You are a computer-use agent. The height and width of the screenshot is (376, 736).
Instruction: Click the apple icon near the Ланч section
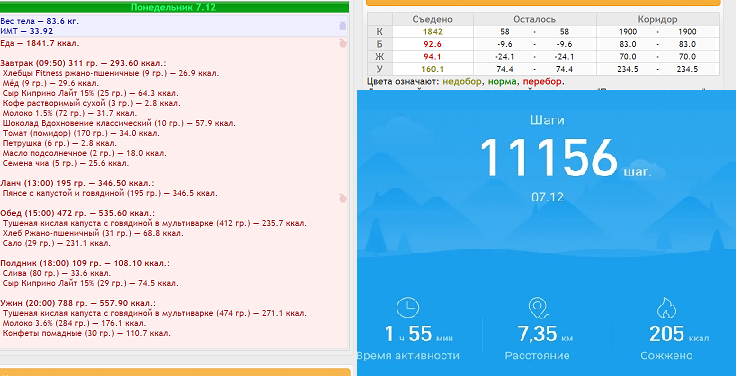(x=343, y=198)
